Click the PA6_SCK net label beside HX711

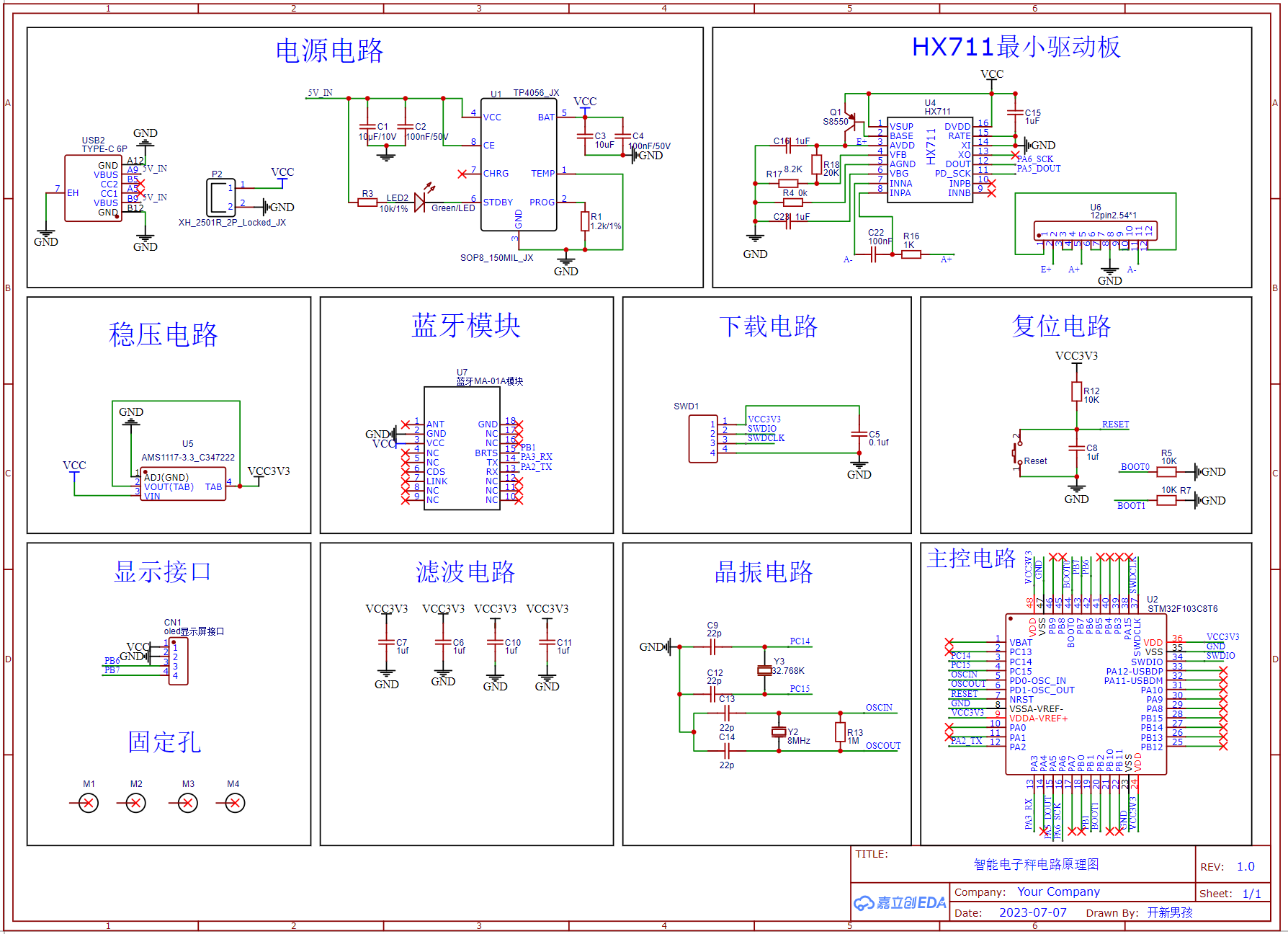1035,159
